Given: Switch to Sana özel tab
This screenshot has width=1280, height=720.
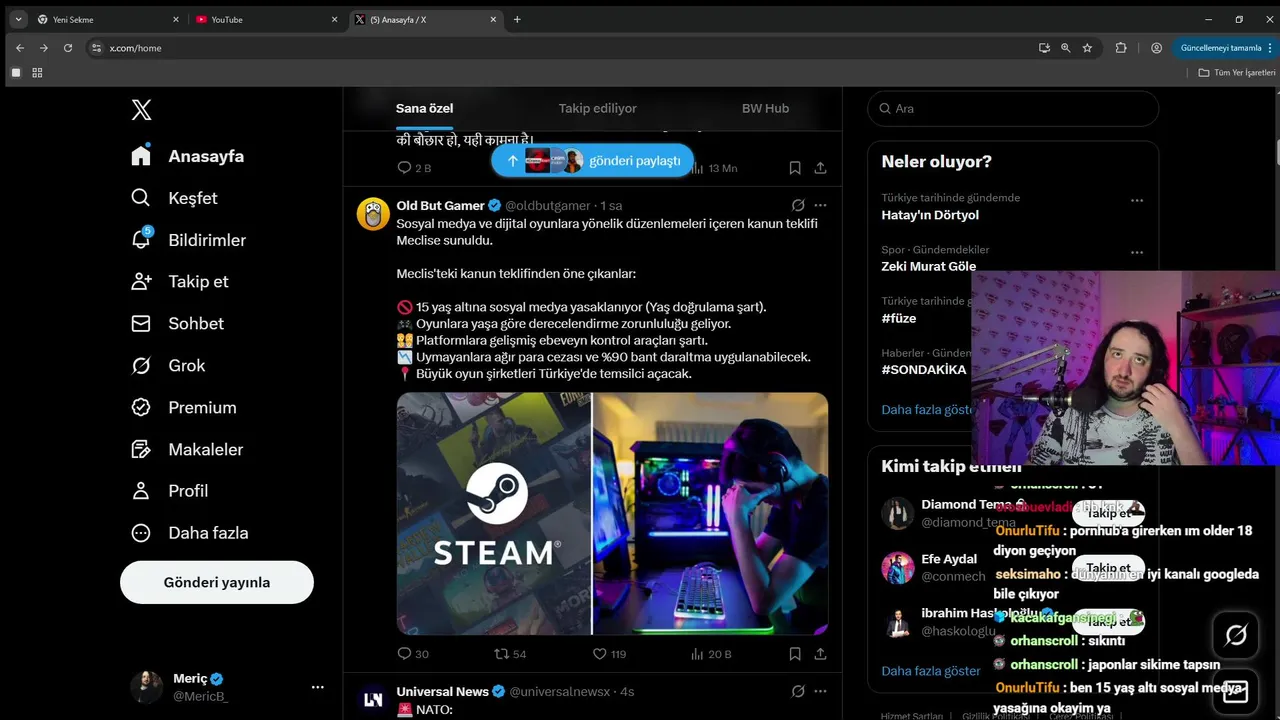Looking at the screenshot, I should click(x=424, y=108).
